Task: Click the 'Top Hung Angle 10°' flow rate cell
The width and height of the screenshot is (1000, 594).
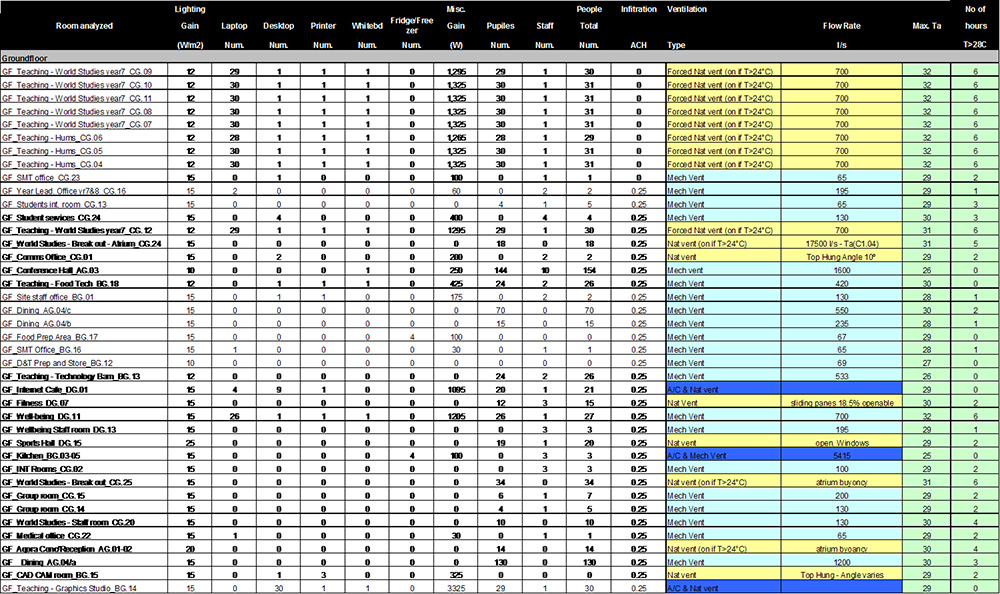Action: [x=841, y=257]
